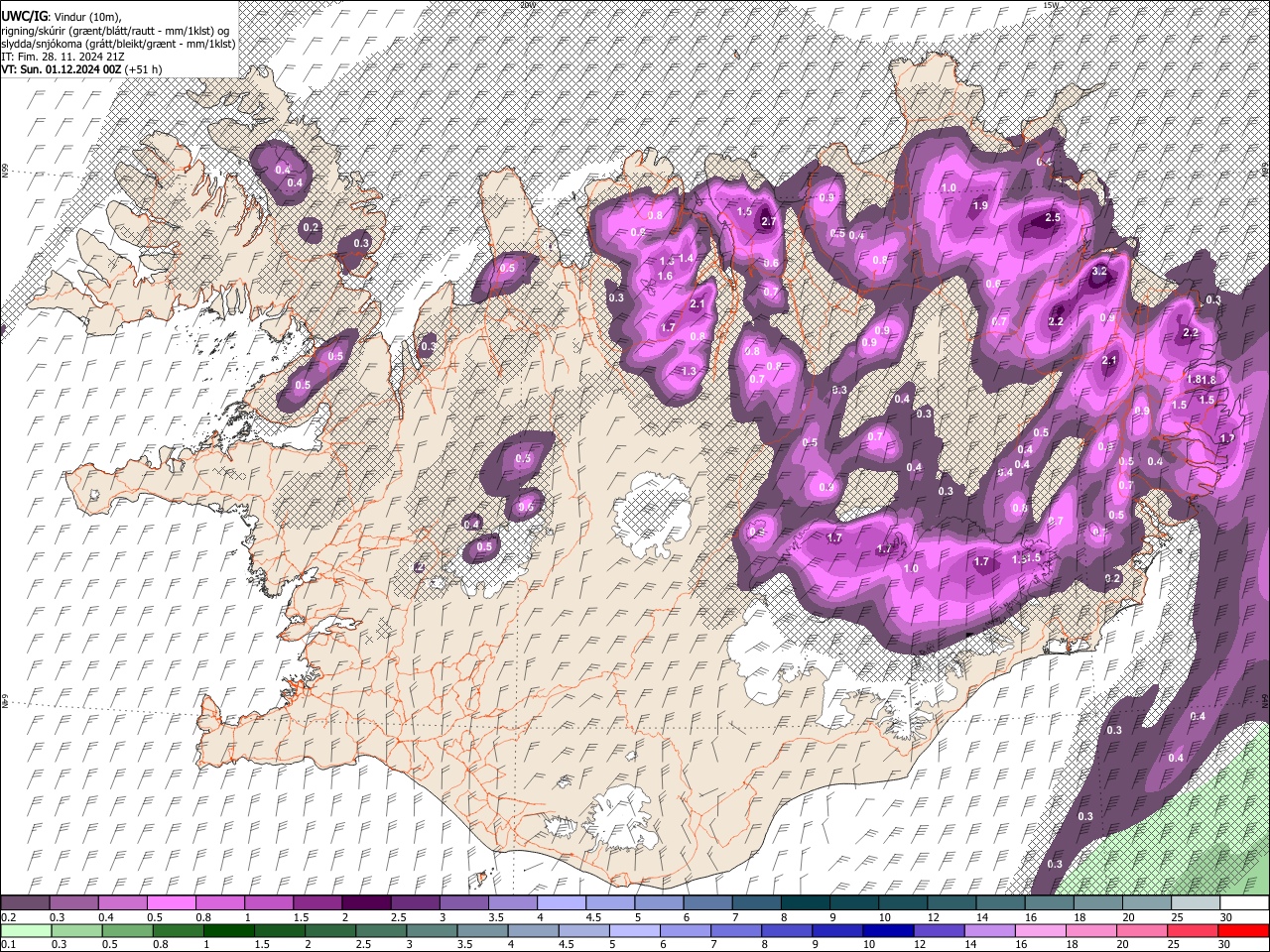Click the UWC/IG title text
This screenshot has width=1270, height=952.
24,17
